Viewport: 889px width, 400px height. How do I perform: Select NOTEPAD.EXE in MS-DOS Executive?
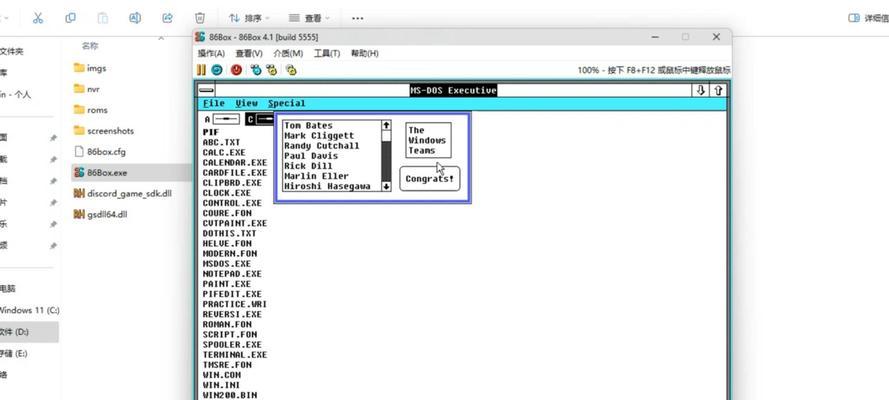click(x=232, y=274)
